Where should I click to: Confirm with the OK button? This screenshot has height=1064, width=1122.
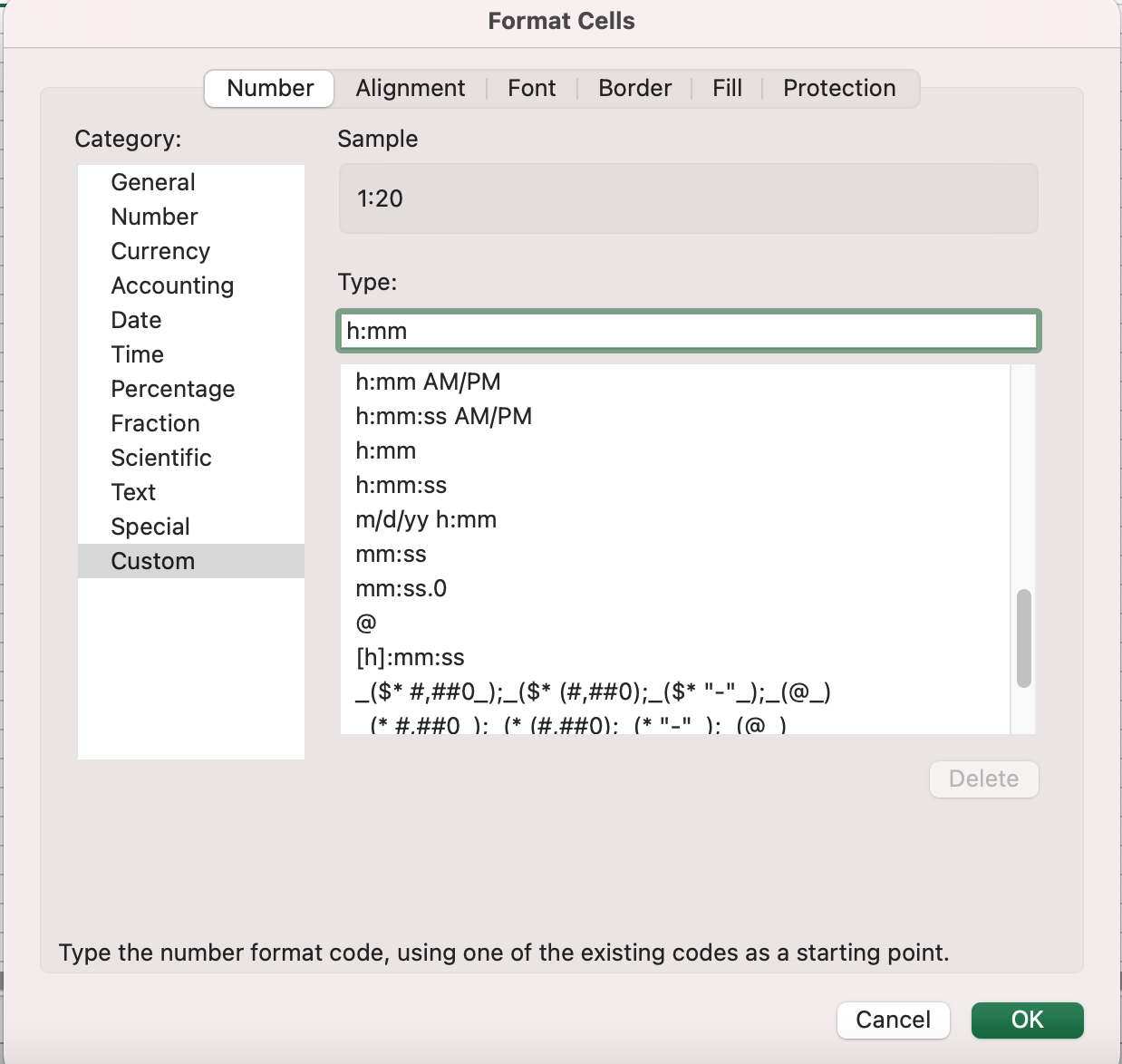(1027, 1020)
